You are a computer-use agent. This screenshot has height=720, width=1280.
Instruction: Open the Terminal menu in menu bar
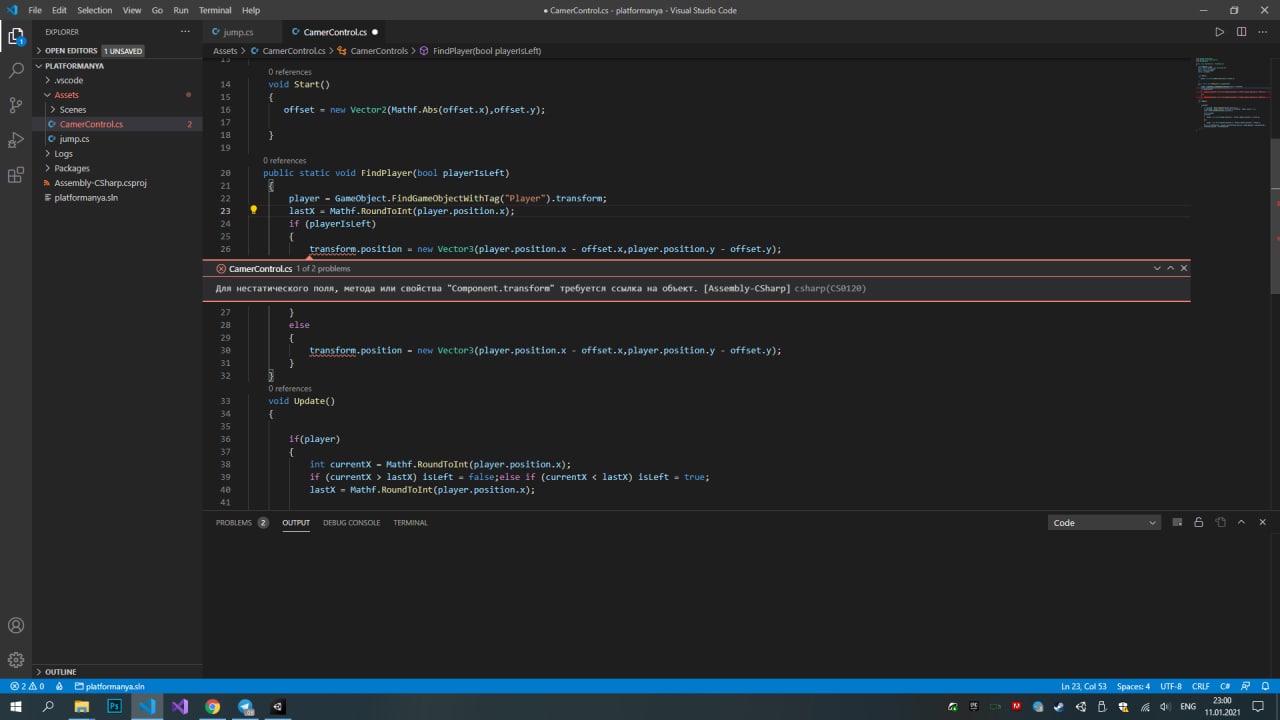(x=214, y=10)
